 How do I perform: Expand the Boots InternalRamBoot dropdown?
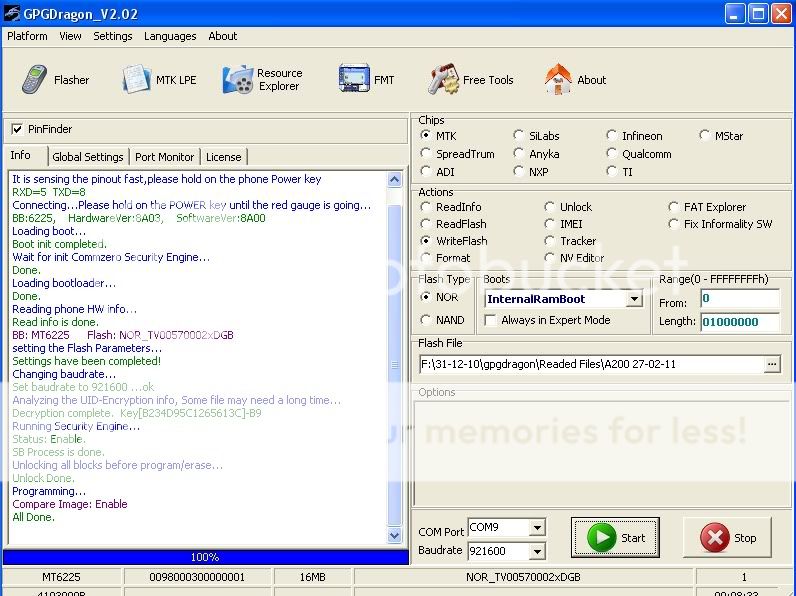[634, 299]
